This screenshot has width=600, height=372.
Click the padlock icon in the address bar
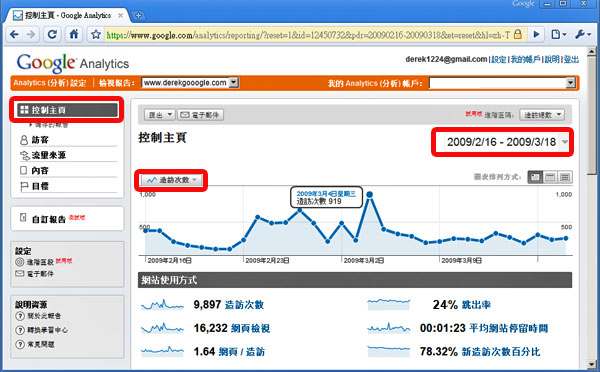click(518, 34)
